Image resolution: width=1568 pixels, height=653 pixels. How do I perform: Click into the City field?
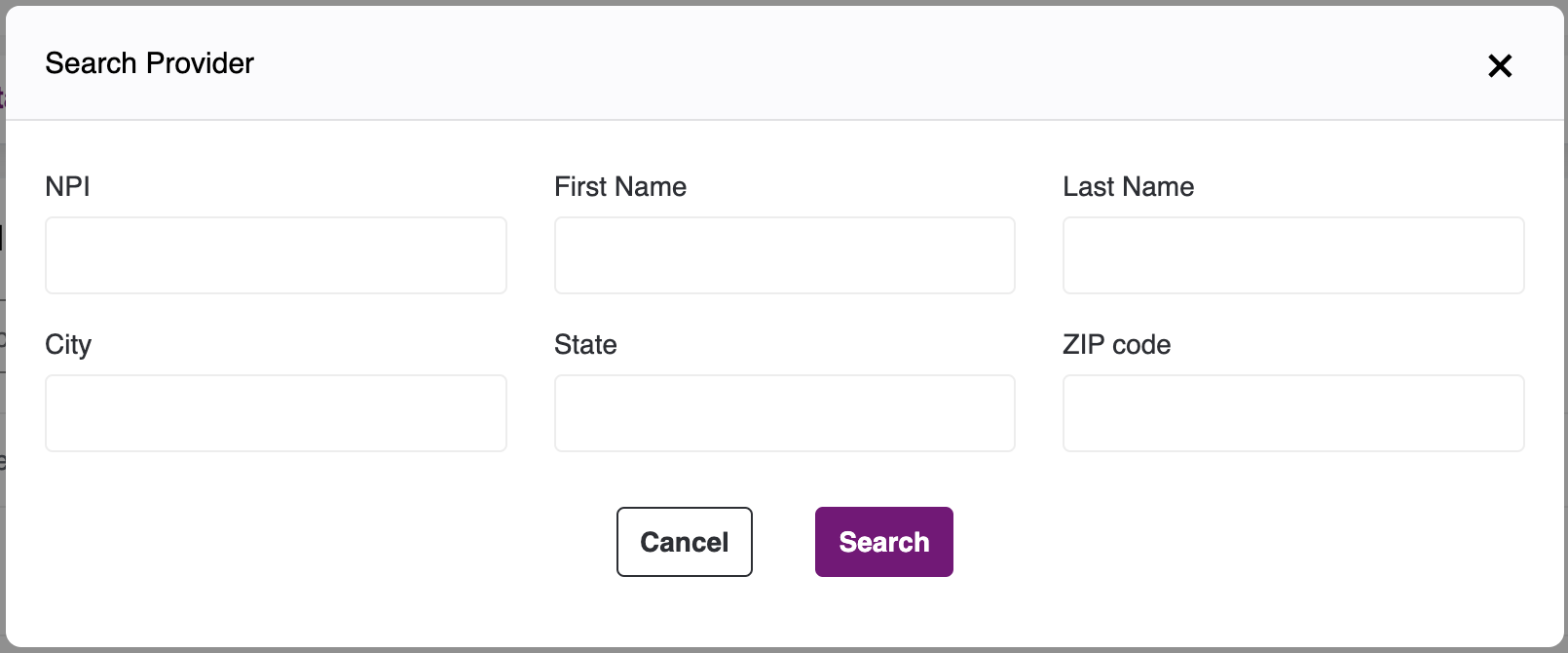pos(276,413)
